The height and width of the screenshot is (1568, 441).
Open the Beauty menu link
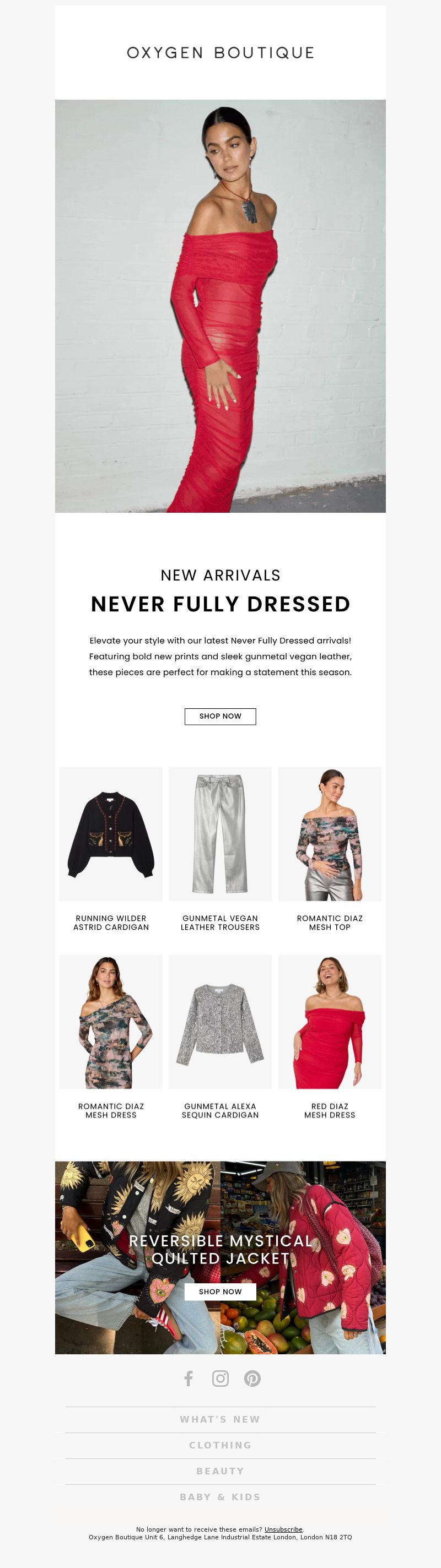[220, 1471]
